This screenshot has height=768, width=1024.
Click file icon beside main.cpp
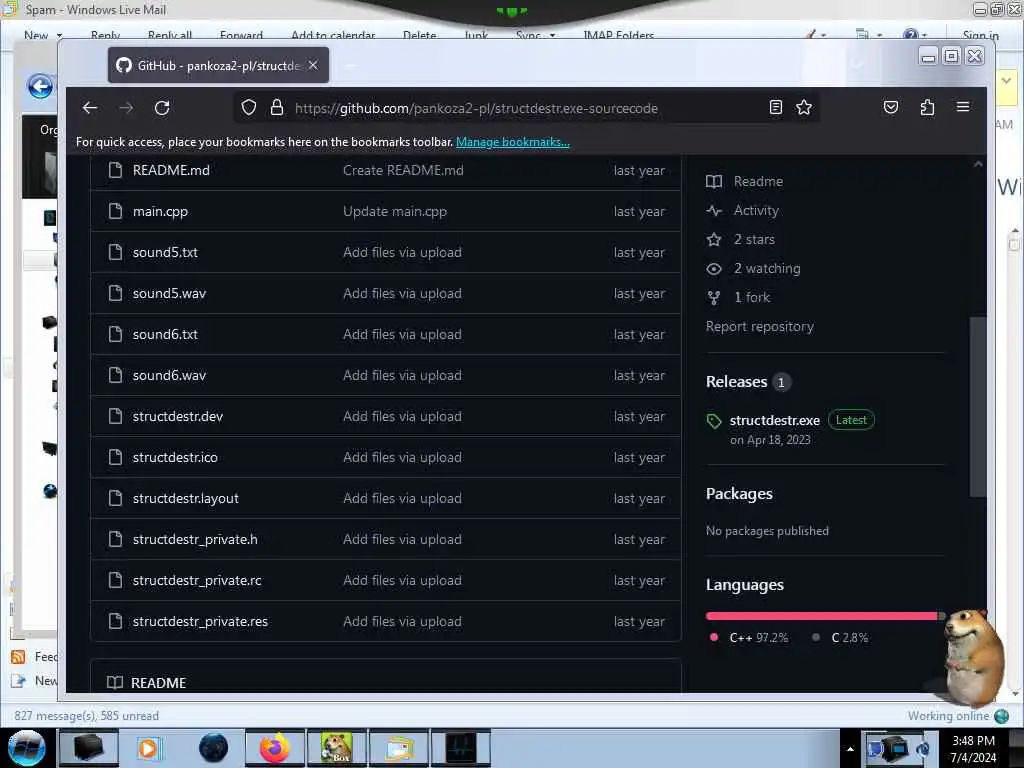pyautogui.click(x=116, y=211)
